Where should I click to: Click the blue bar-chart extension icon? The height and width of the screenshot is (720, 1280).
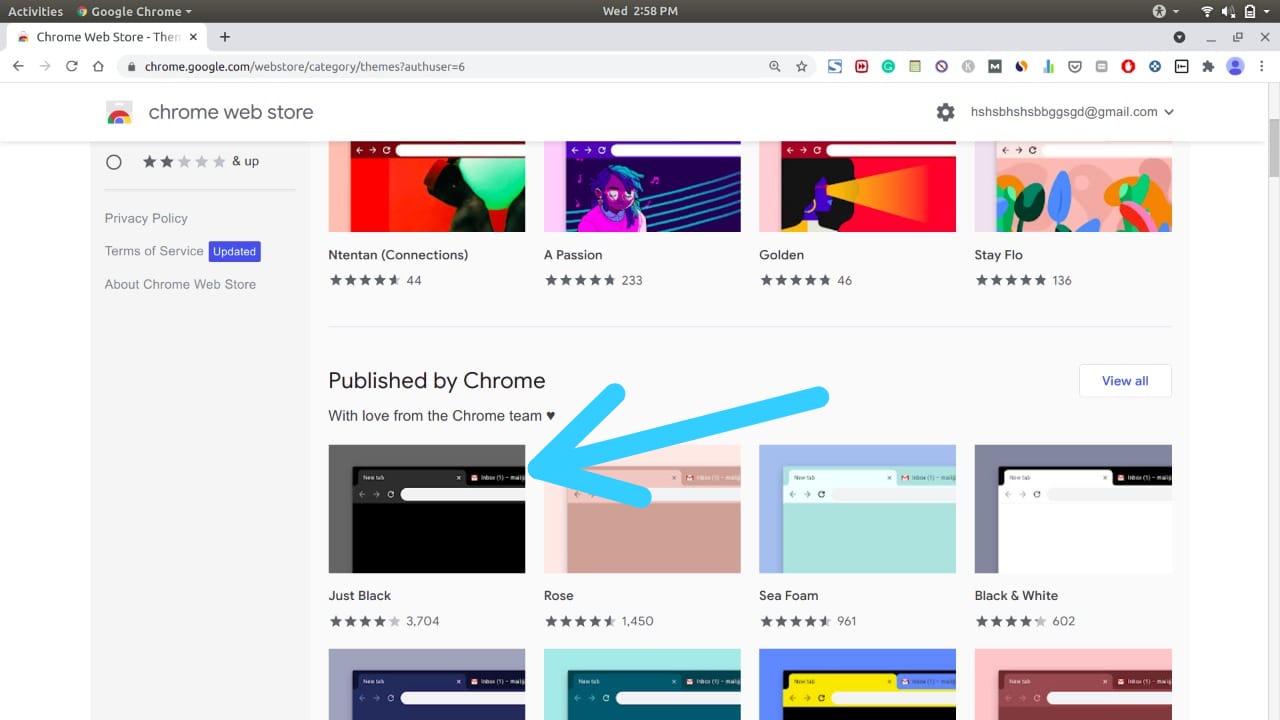pos(1048,66)
